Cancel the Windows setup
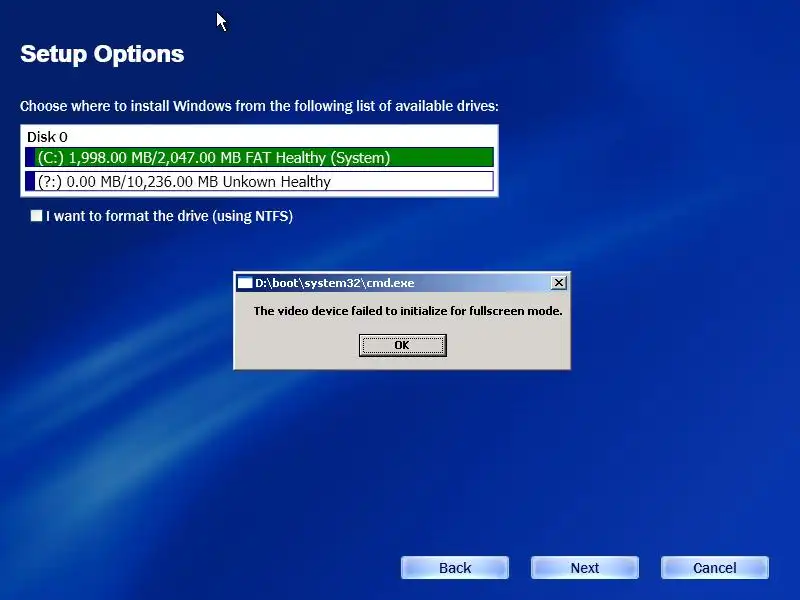Image resolution: width=800 pixels, height=600 pixels. (714, 568)
